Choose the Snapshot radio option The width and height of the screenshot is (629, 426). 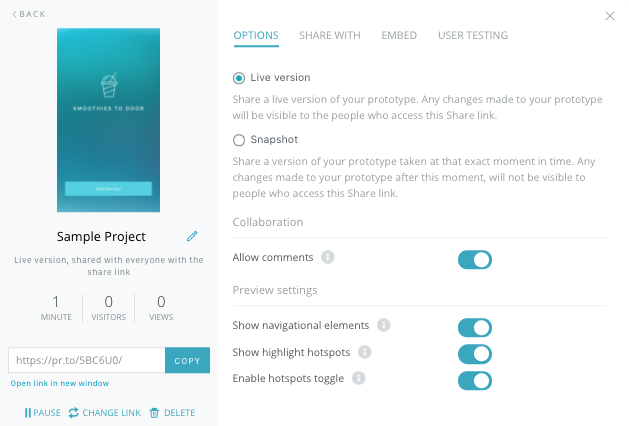point(239,140)
